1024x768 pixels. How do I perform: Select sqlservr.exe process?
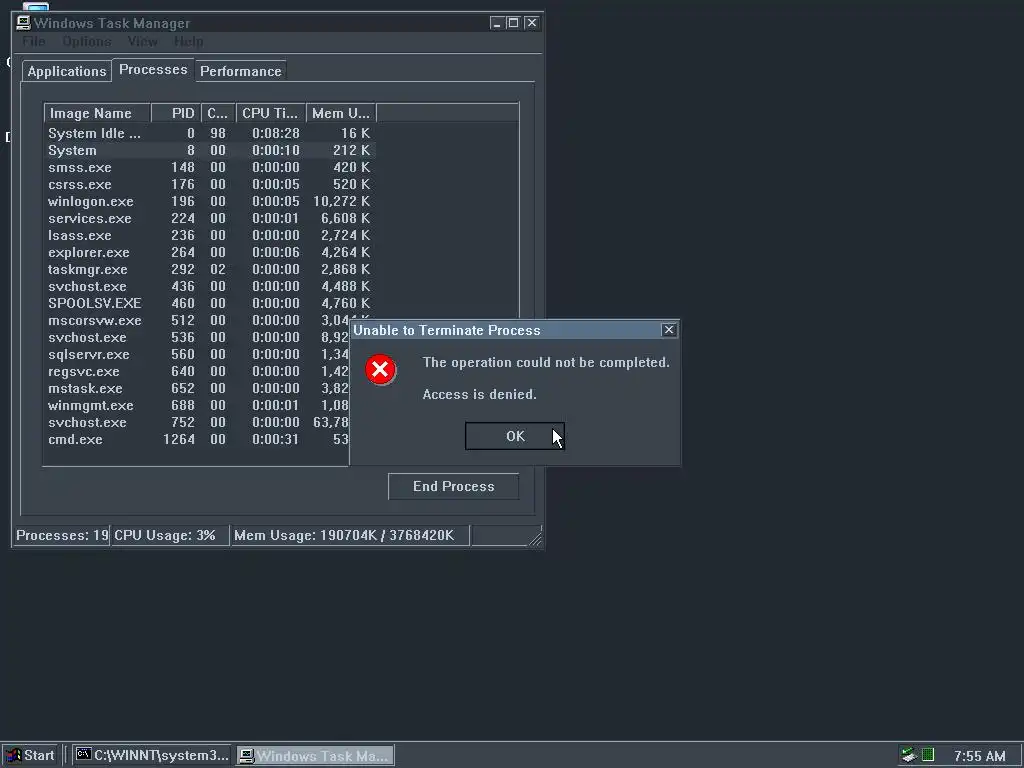(197, 355)
